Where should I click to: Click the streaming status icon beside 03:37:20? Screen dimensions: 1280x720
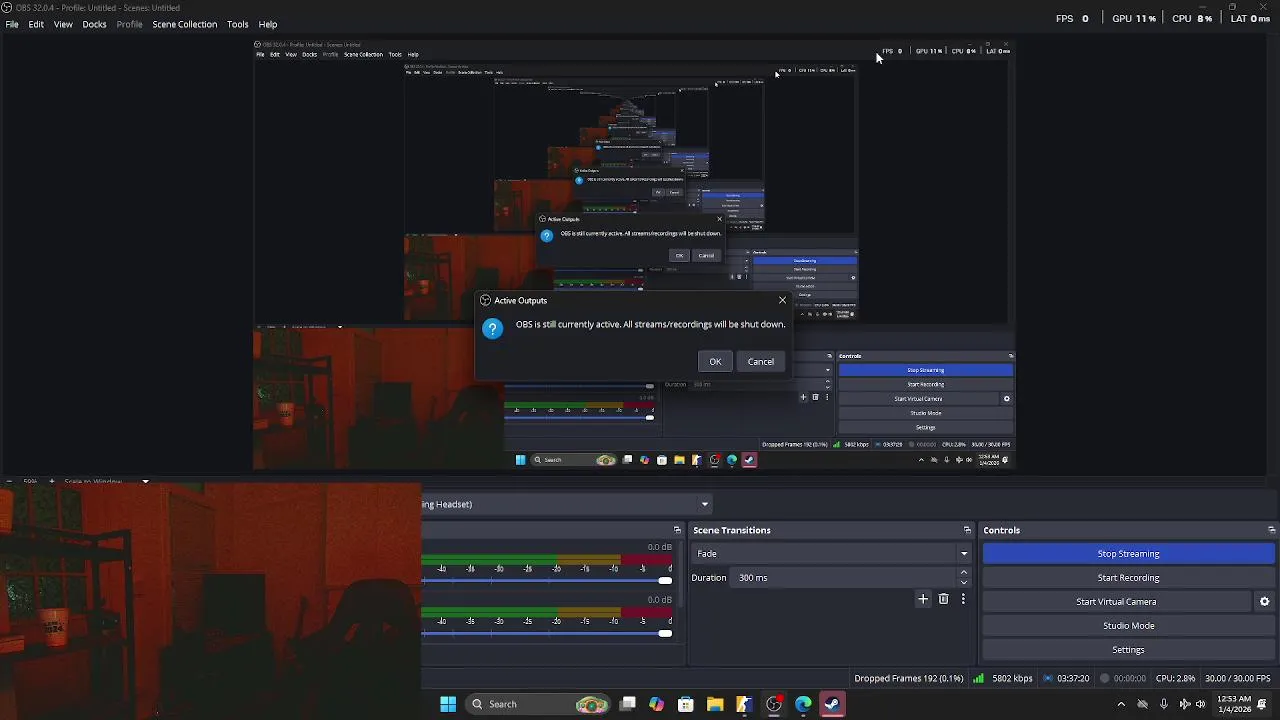(x=1047, y=678)
